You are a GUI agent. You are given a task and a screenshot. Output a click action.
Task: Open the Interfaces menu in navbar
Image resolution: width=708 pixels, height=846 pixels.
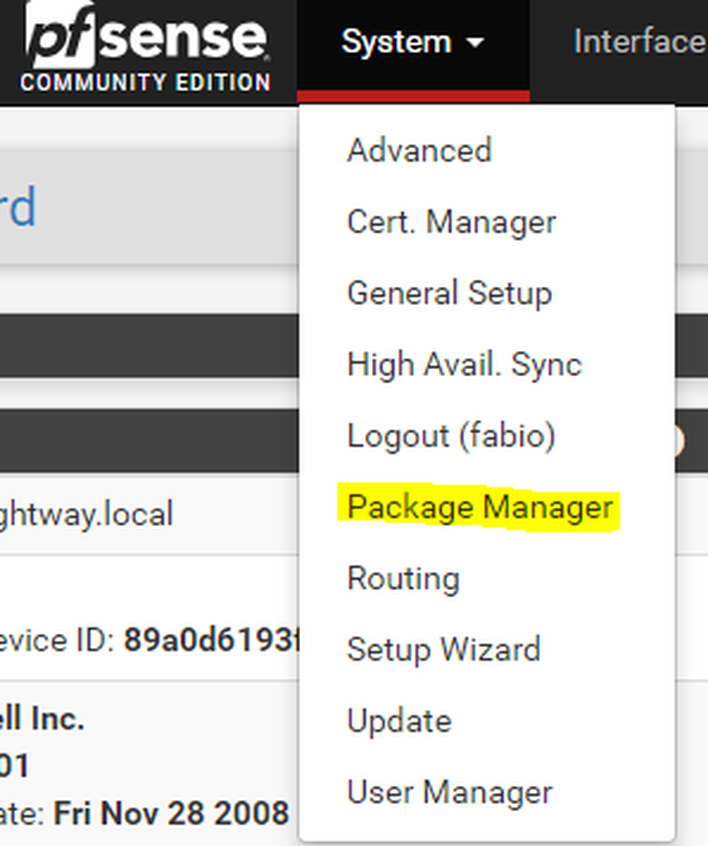(x=640, y=42)
